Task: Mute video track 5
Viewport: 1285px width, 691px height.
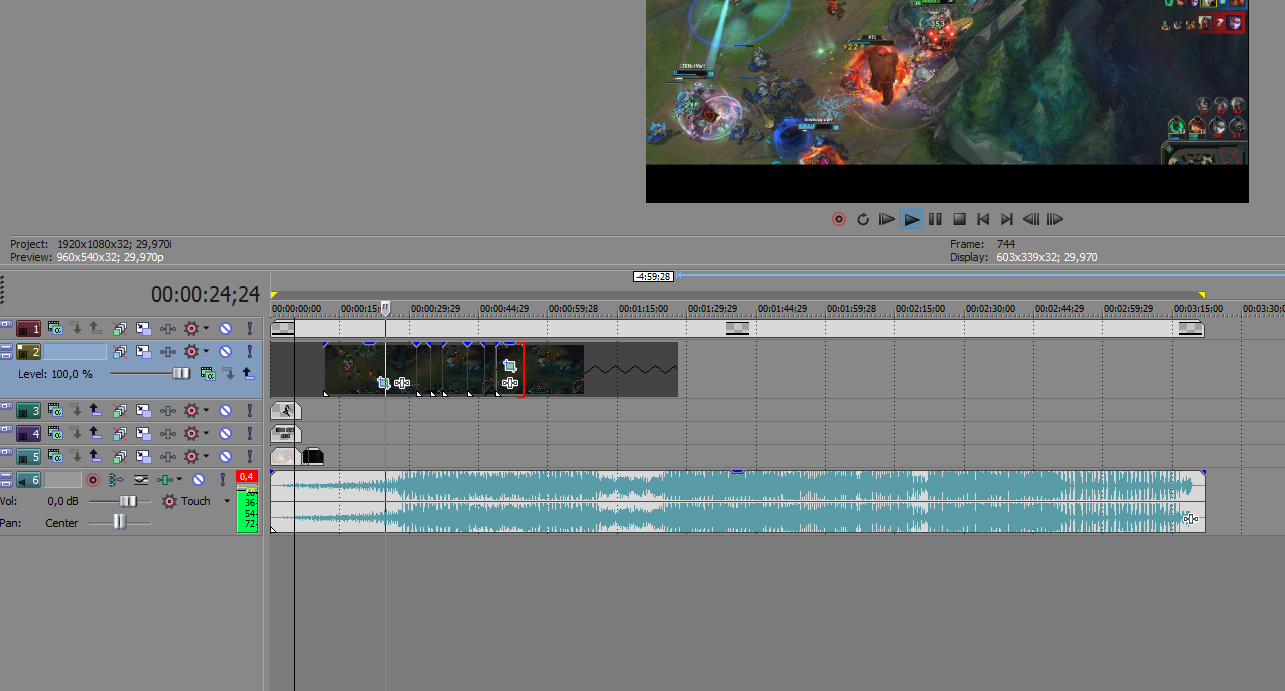Action: click(x=226, y=456)
